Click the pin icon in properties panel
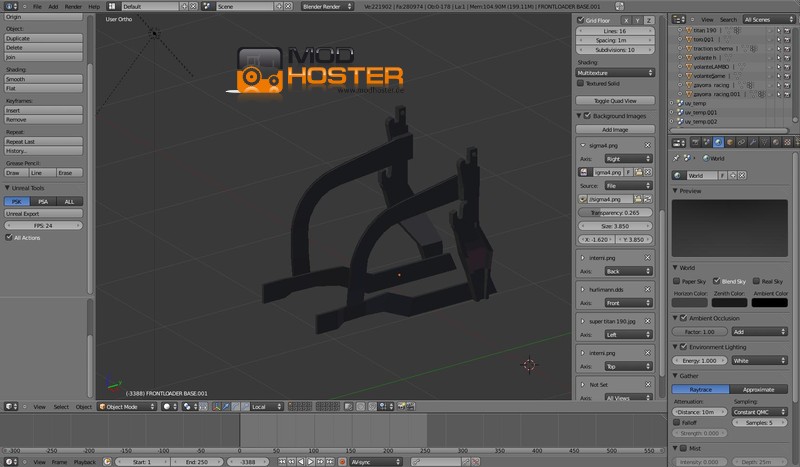 click(677, 158)
